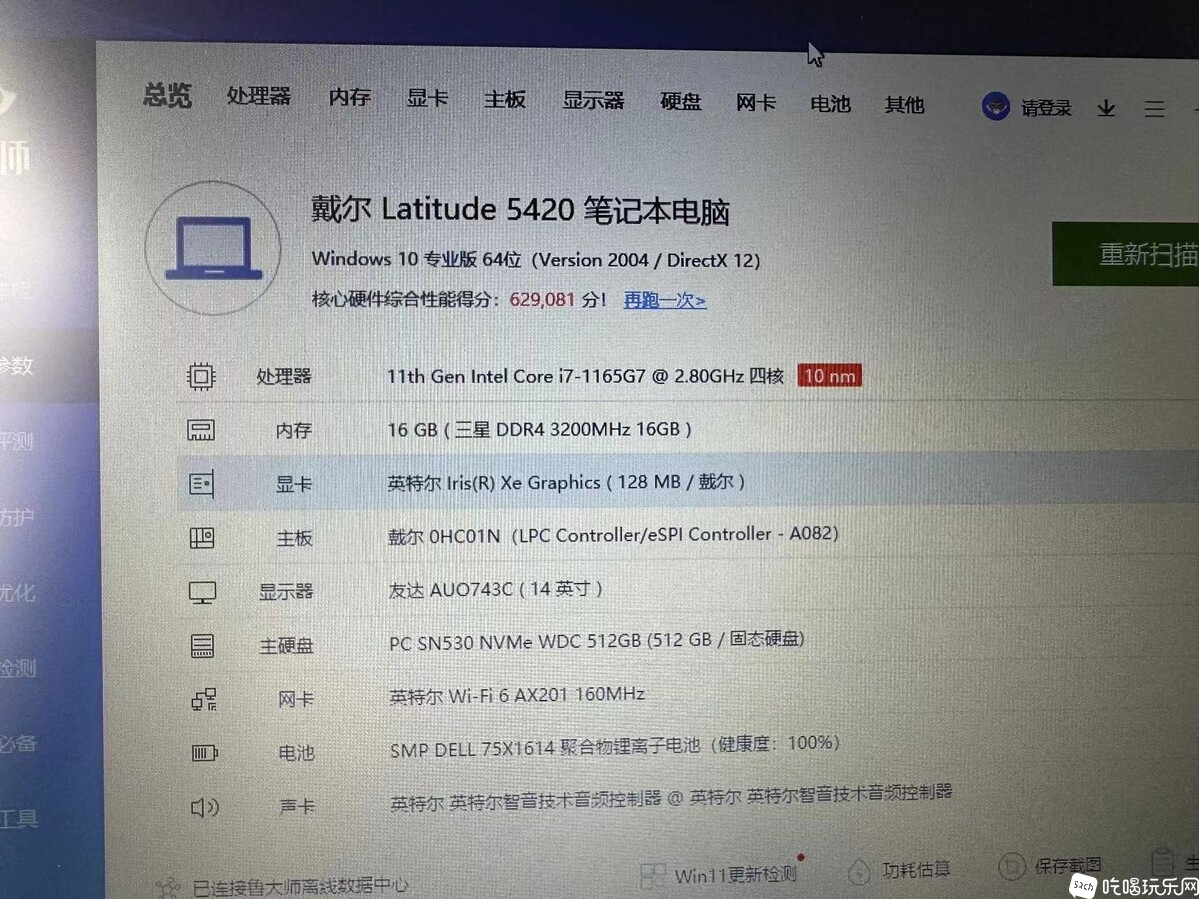Select the 硬盘 tab

click(x=681, y=101)
